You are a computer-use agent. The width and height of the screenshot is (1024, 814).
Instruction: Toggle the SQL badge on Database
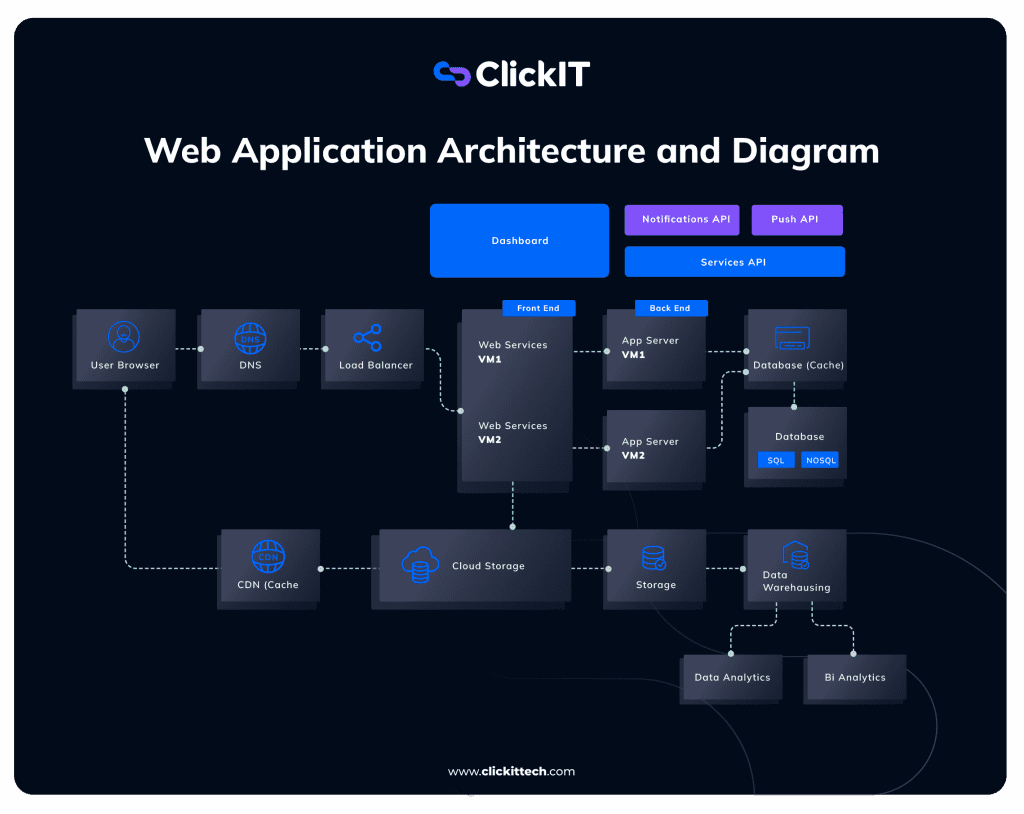coord(776,460)
